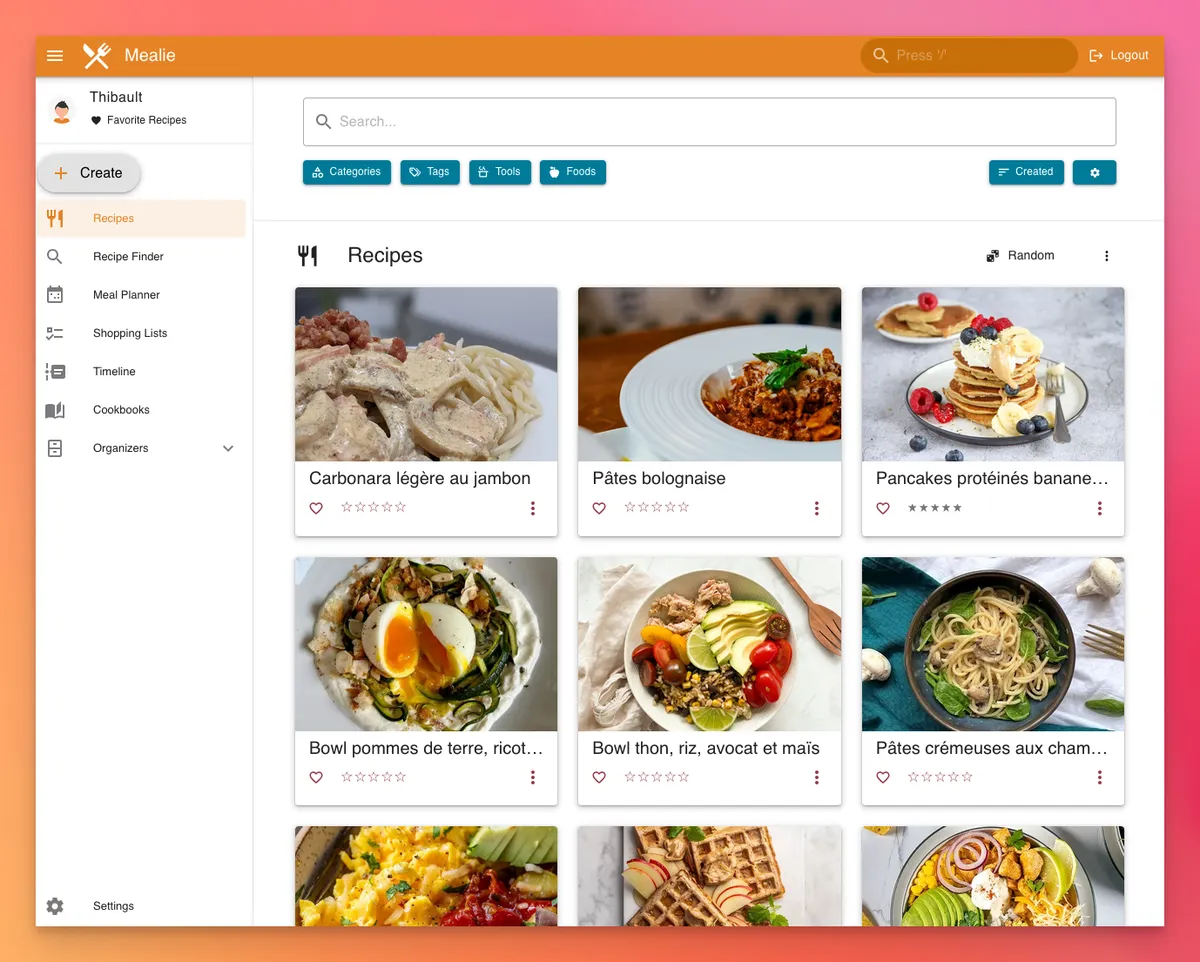Open the waffles recipe thumbnail
1200x962 pixels.
(x=710, y=876)
